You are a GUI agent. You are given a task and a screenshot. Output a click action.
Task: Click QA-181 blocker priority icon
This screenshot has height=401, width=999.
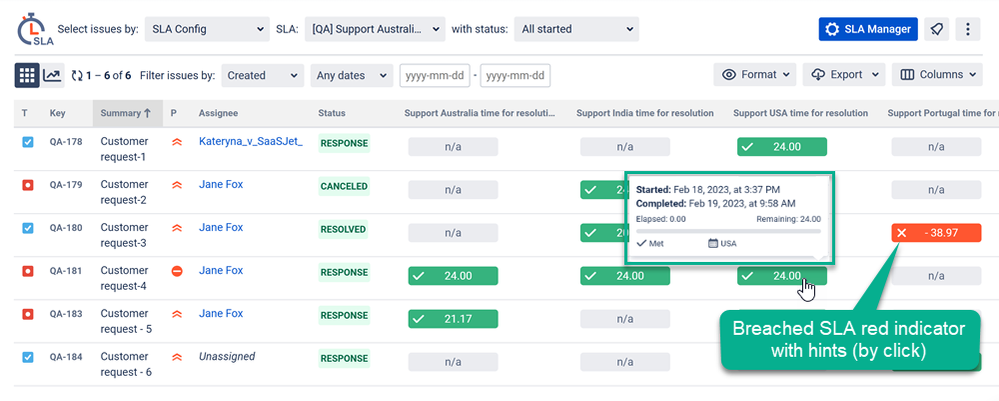click(177, 271)
